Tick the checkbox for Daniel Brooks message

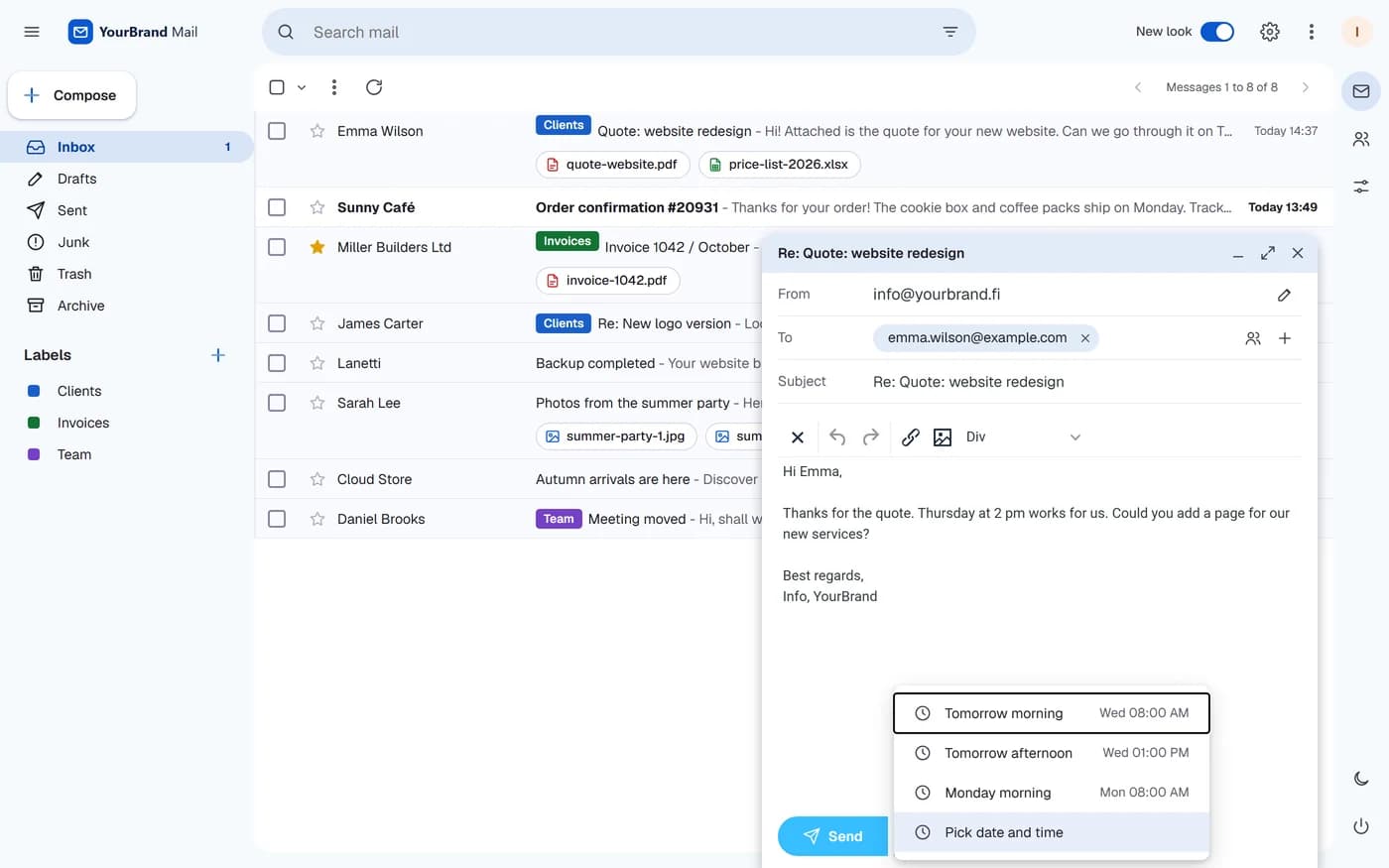[x=277, y=519]
